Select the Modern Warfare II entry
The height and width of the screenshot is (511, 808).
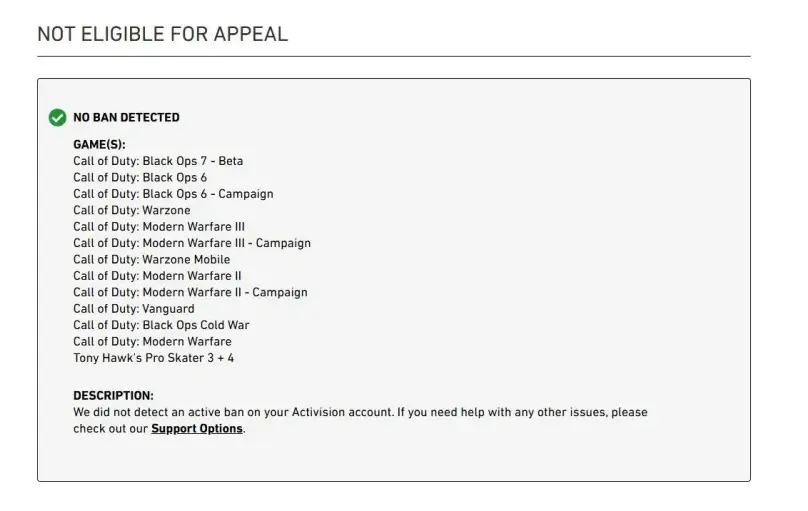pos(157,276)
